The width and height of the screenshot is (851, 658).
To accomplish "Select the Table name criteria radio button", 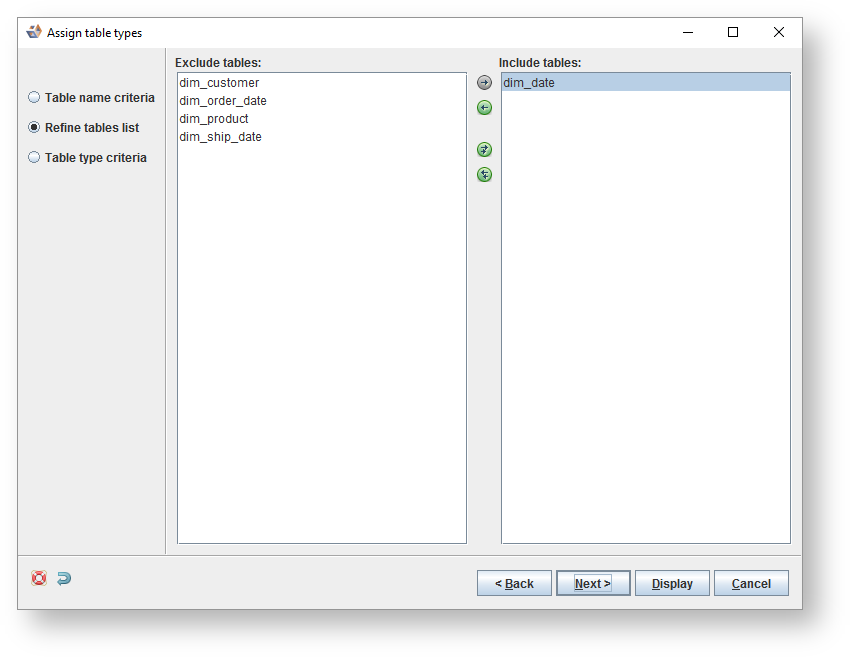I will [x=34, y=97].
